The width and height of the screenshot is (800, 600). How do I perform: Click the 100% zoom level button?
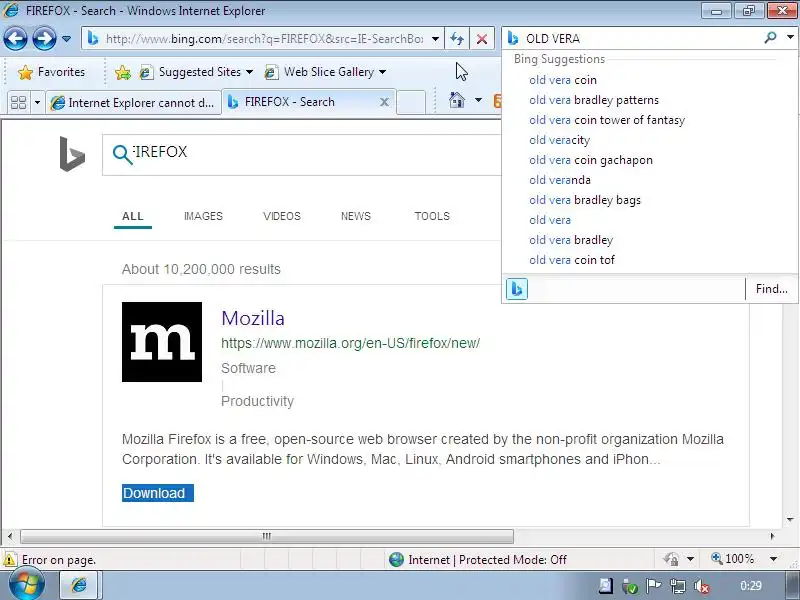pos(733,559)
